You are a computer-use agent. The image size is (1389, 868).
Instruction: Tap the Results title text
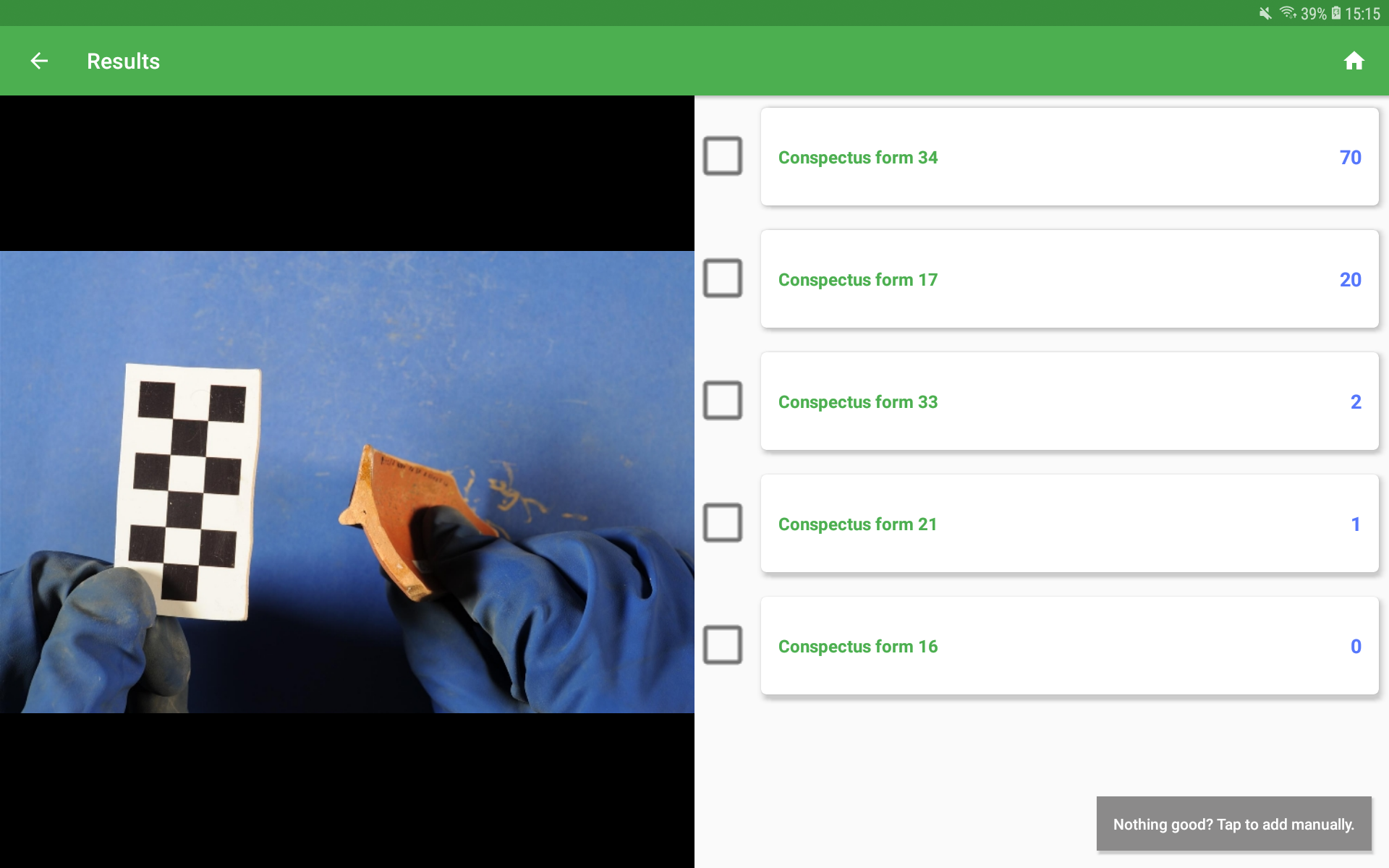(x=123, y=61)
